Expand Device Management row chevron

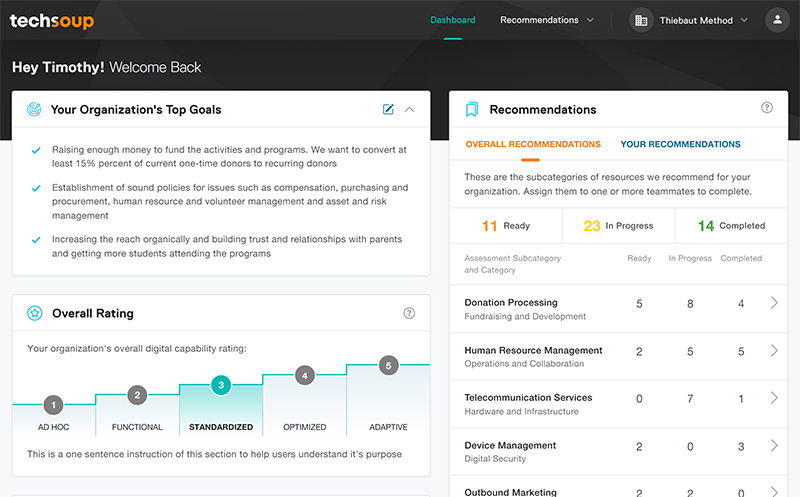click(x=774, y=445)
